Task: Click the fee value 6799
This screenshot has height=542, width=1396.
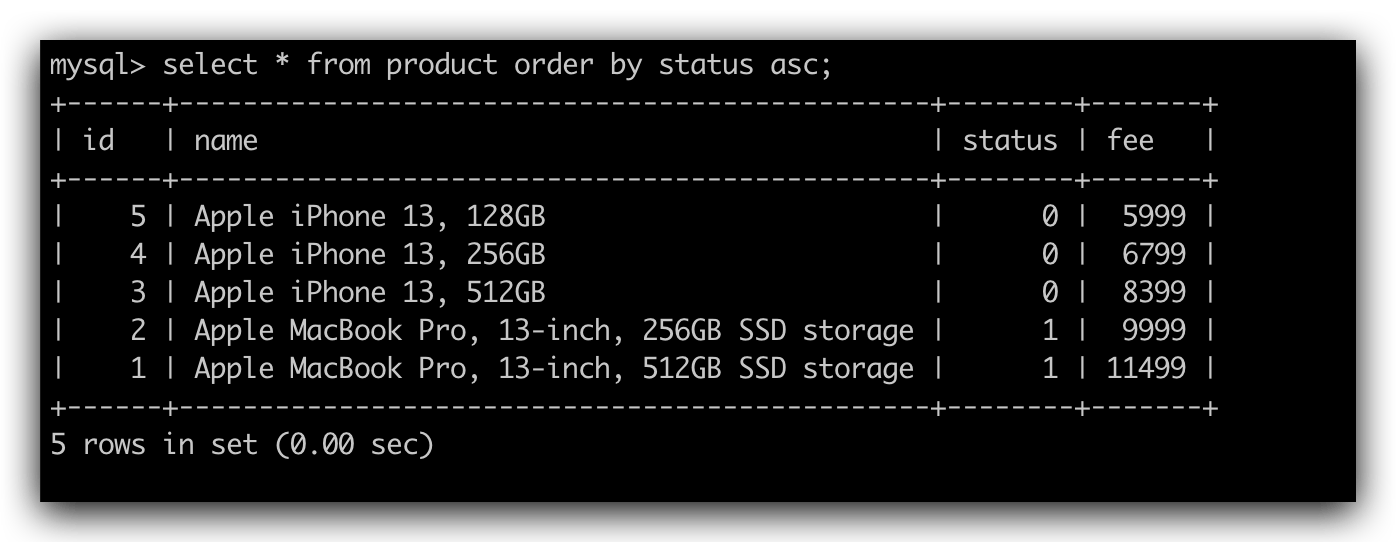Action: click(x=1154, y=255)
